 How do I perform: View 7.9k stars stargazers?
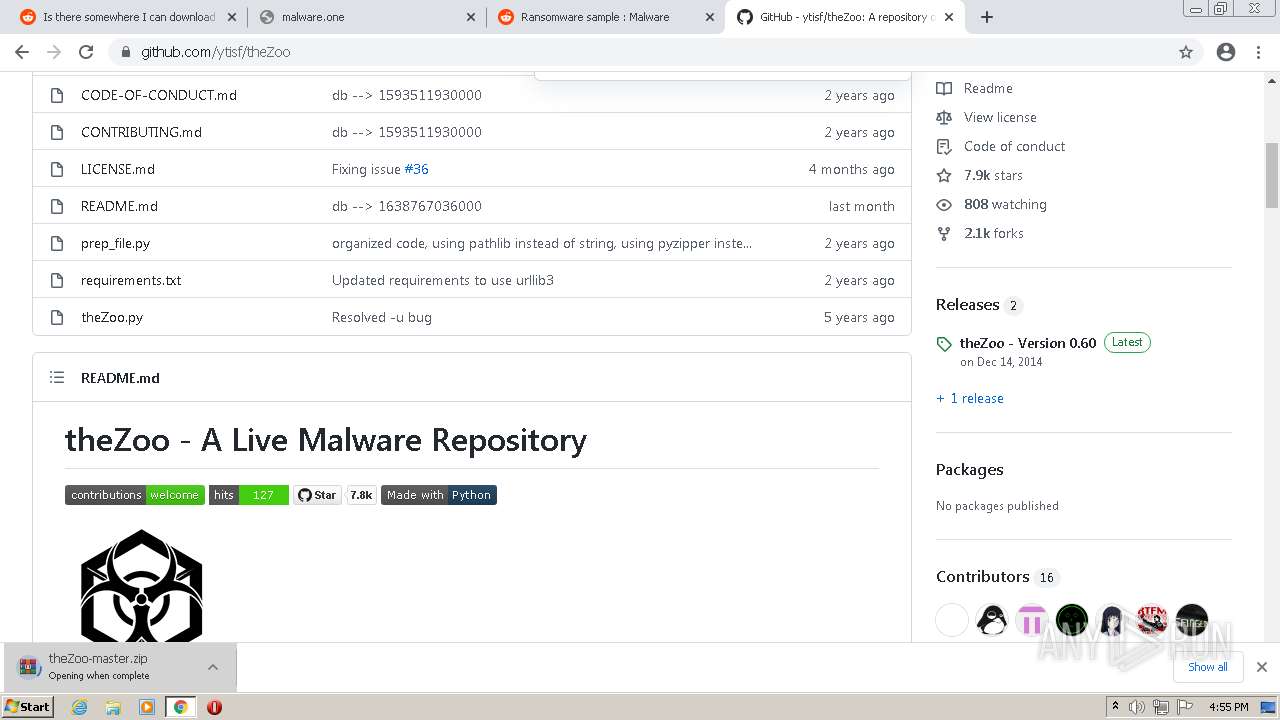pyautogui.click(x=979, y=175)
